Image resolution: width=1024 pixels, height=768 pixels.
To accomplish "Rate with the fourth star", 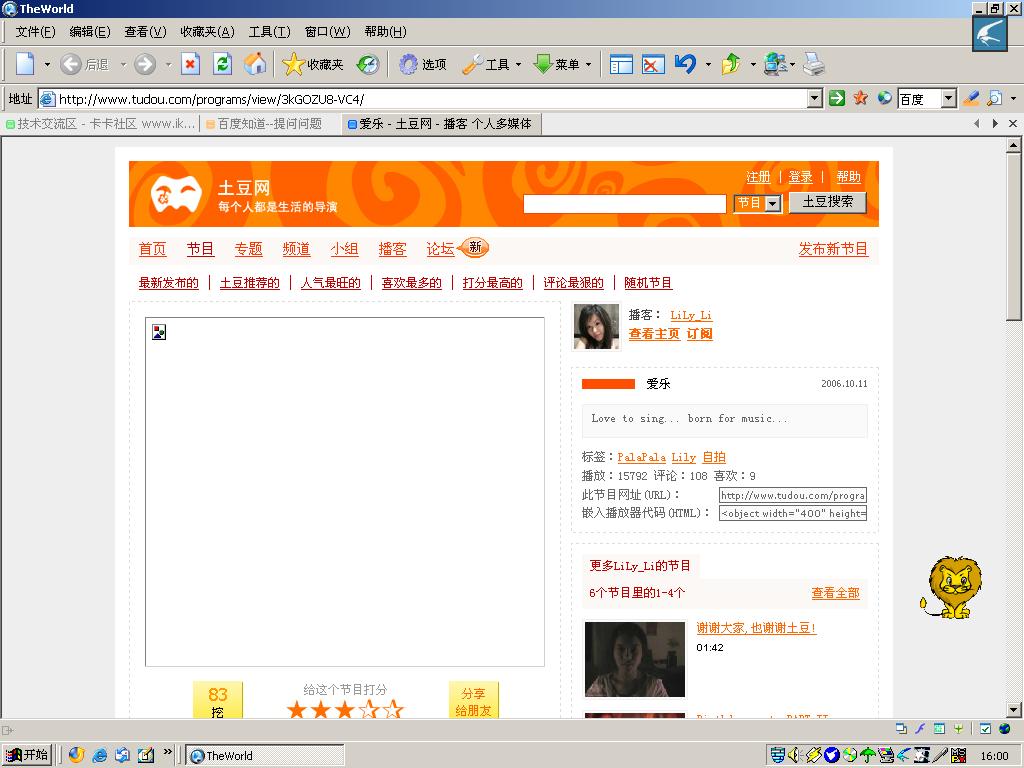I will pos(369,709).
